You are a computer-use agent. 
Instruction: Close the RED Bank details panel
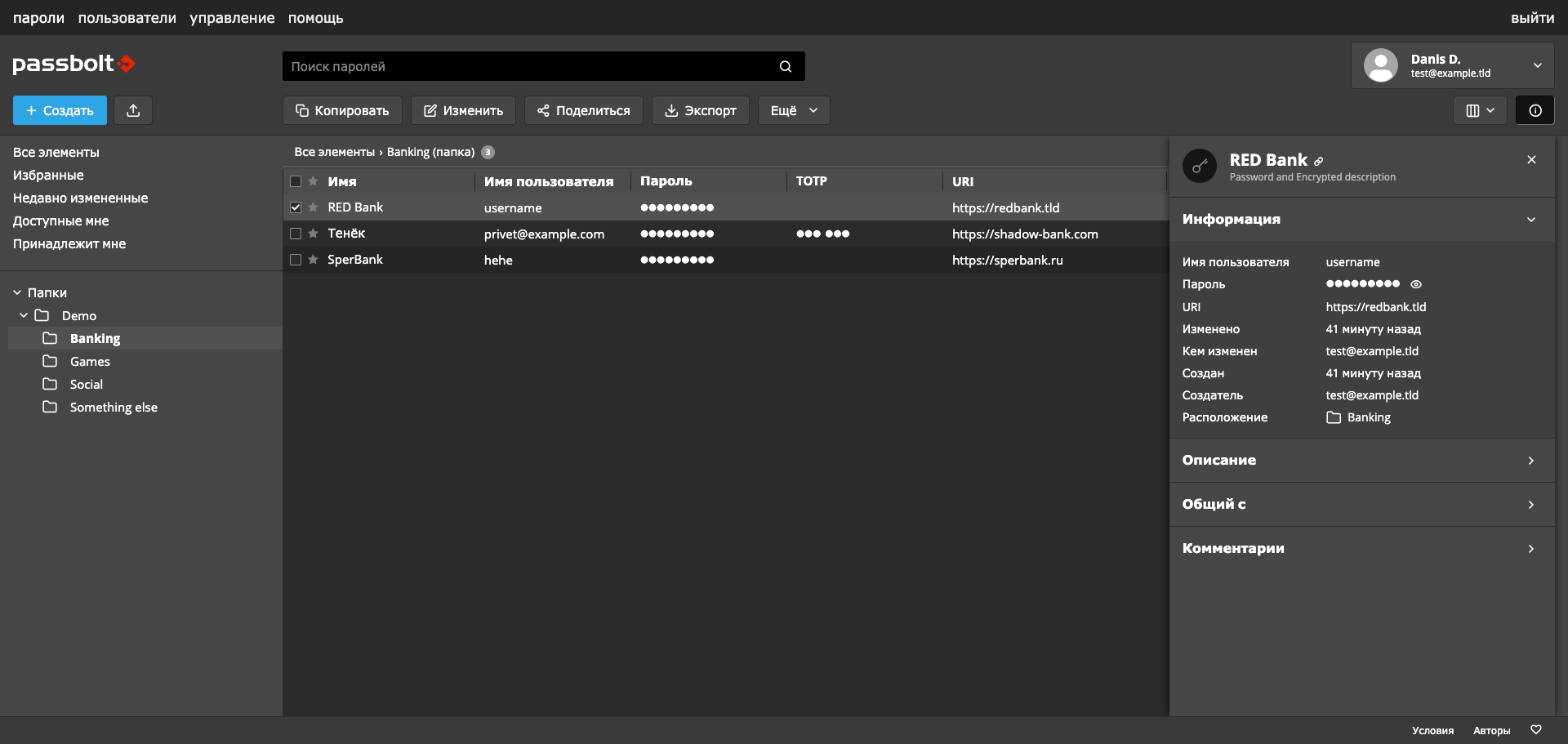1531,160
